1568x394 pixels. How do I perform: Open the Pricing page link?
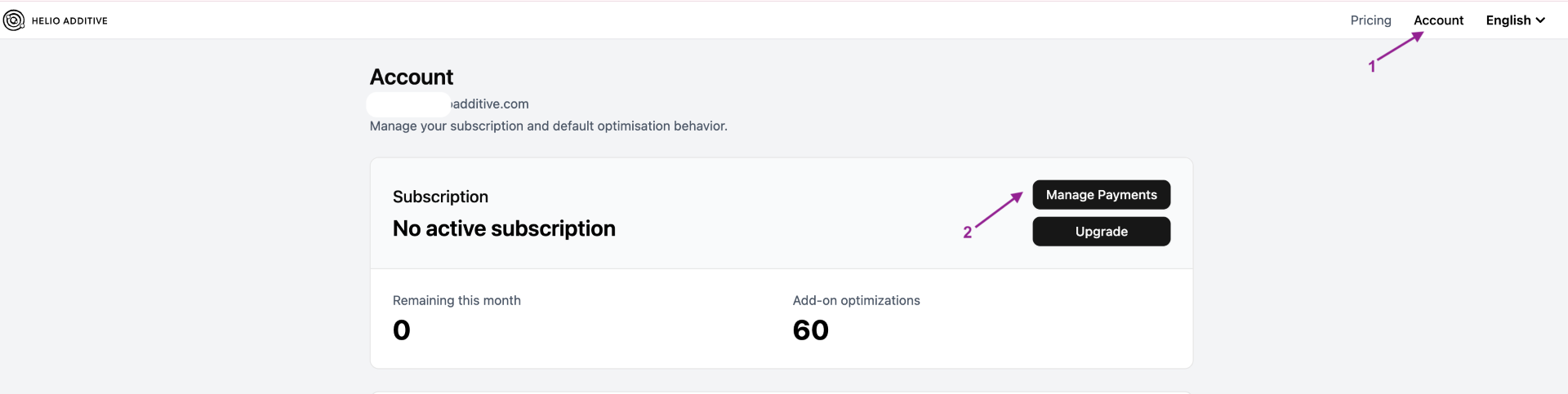[x=1370, y=20]
